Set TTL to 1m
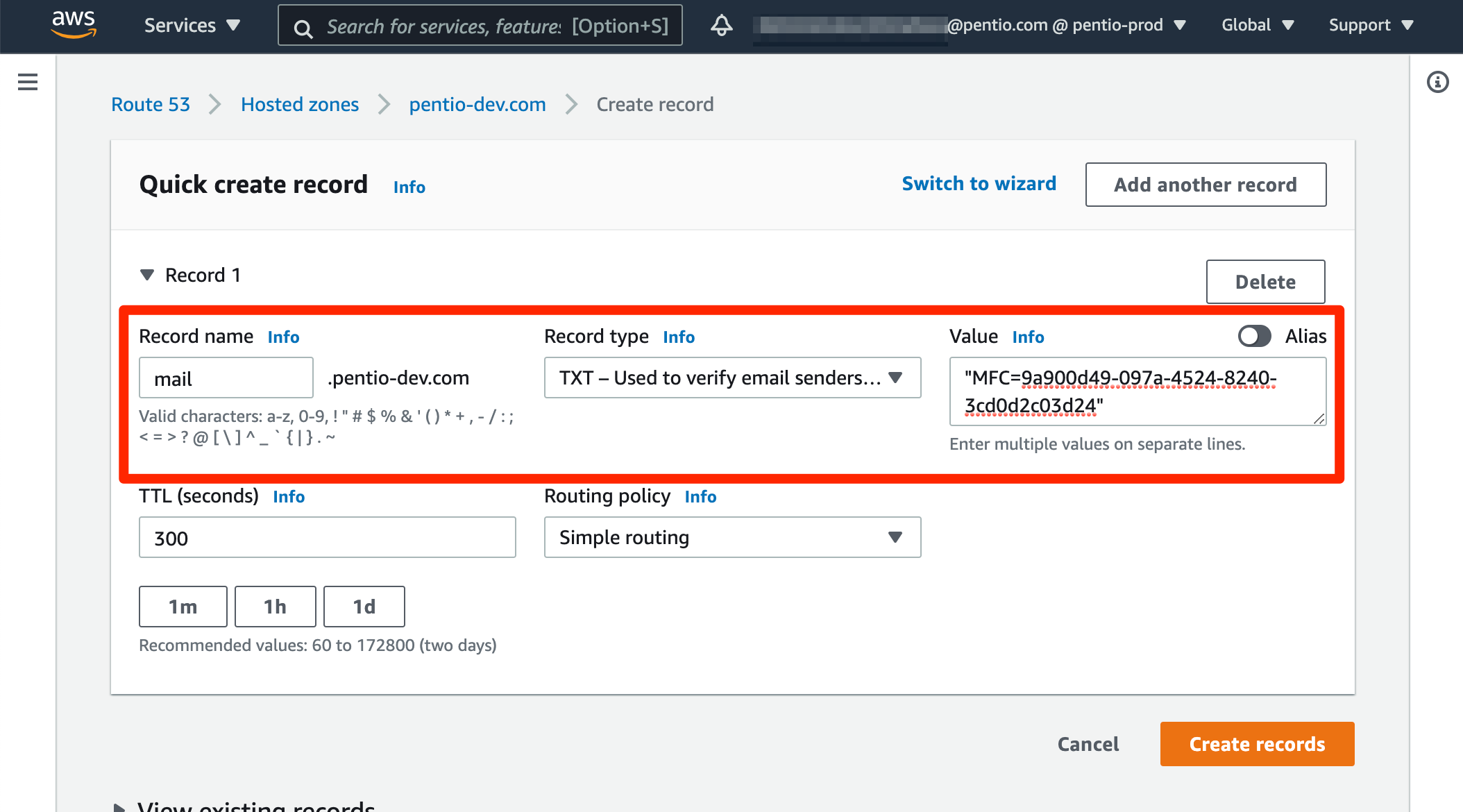Viewport: 1463px width, 812px height. click(183, 607)
